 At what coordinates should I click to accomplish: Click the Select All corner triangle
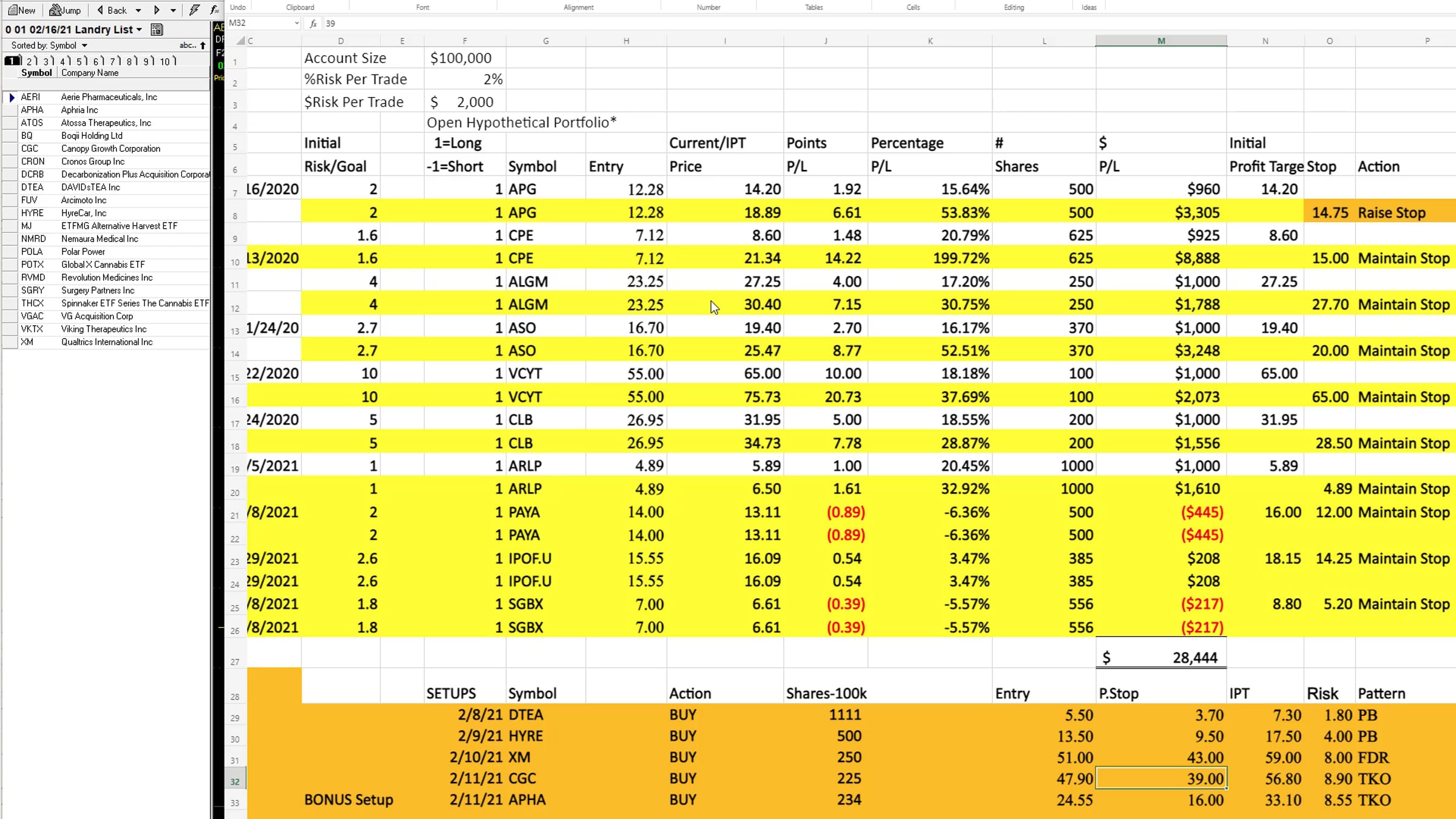pos(240,41)
